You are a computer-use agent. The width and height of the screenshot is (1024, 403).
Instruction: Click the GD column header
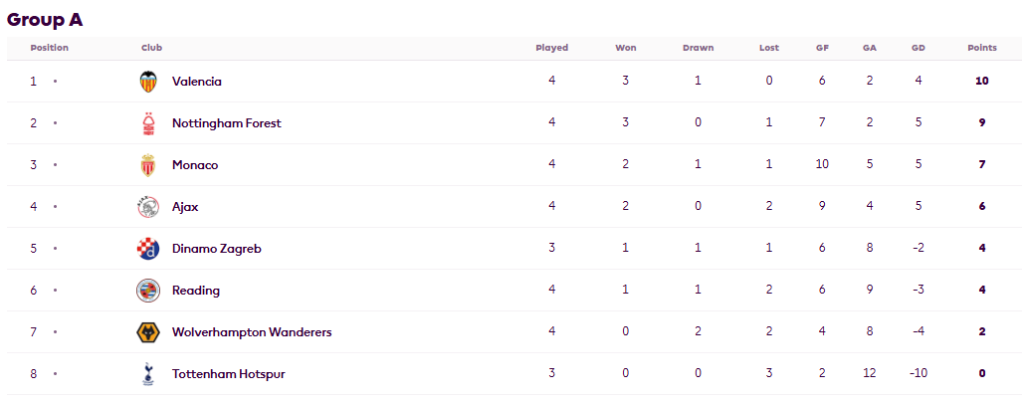[918, 48]
